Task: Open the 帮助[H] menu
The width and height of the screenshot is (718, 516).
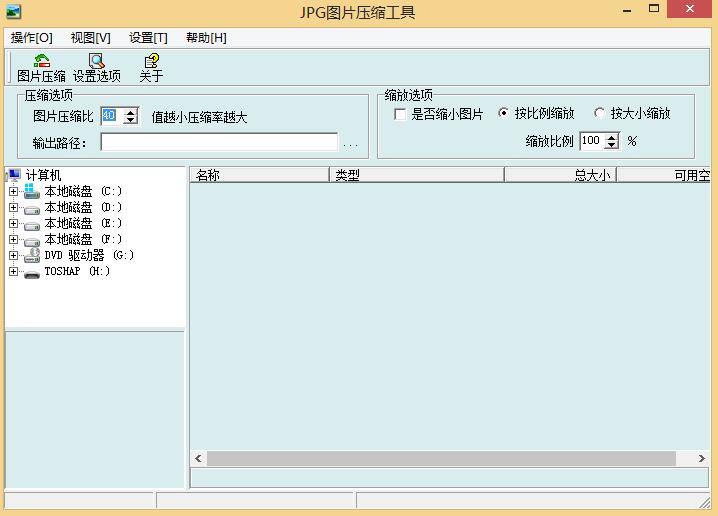Action: [206, 38]
